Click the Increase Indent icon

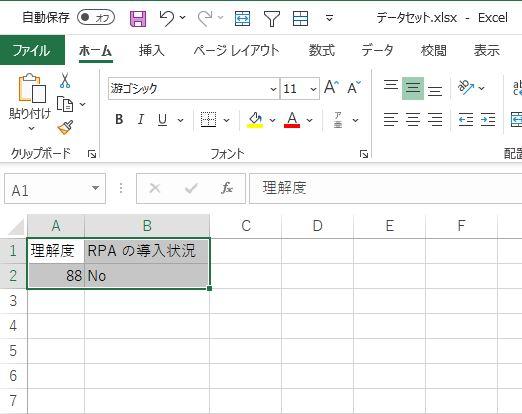(488, 119)
